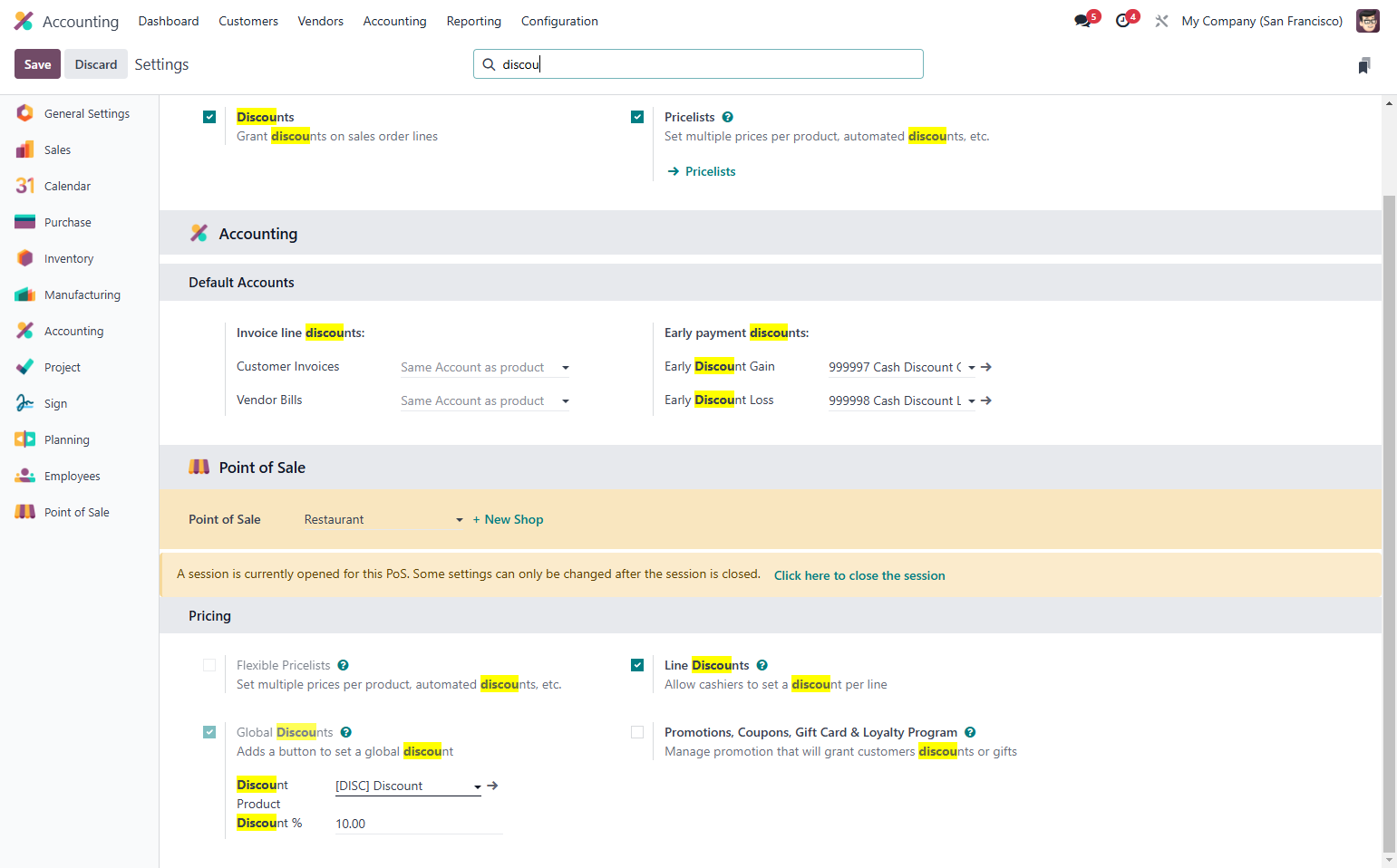The image size is (1397, 868).
Task: Toggle the Global Discounts checkbox
Action: click(x=209, y=732)
